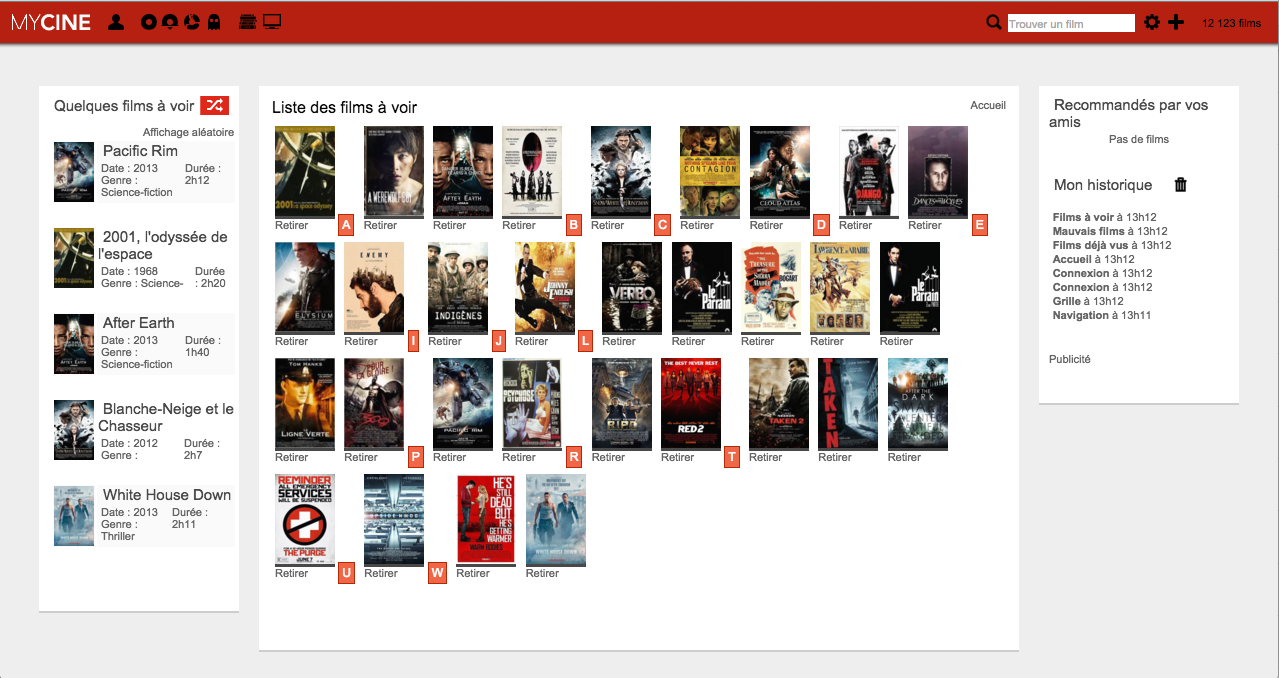This screenshot has width=1279, height=678.
Task: Open 'Mauvais films' in Mon historique
Action: point(1088,231)
